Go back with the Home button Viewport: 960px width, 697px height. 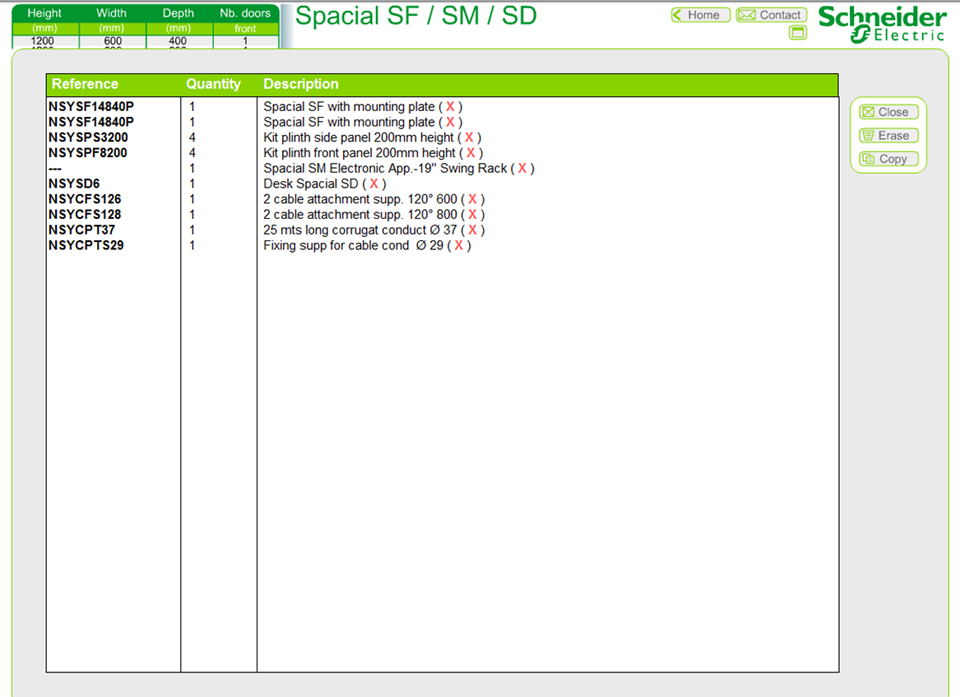click(x=700, y=15)
